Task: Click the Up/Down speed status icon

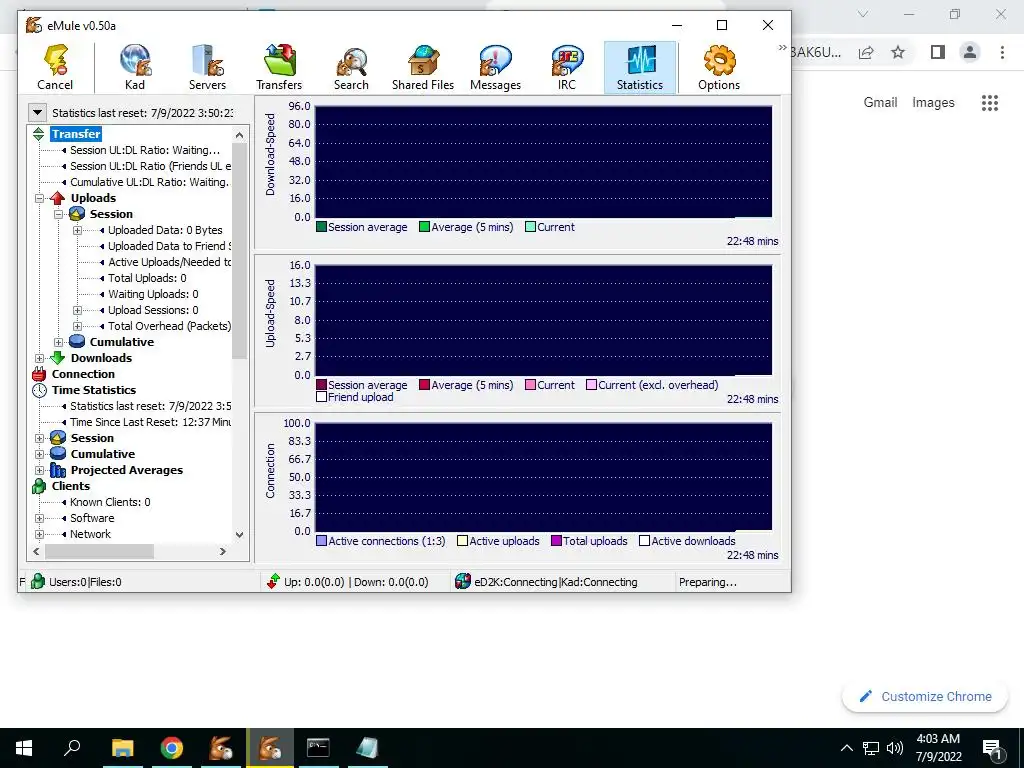Action: (273, 581)
